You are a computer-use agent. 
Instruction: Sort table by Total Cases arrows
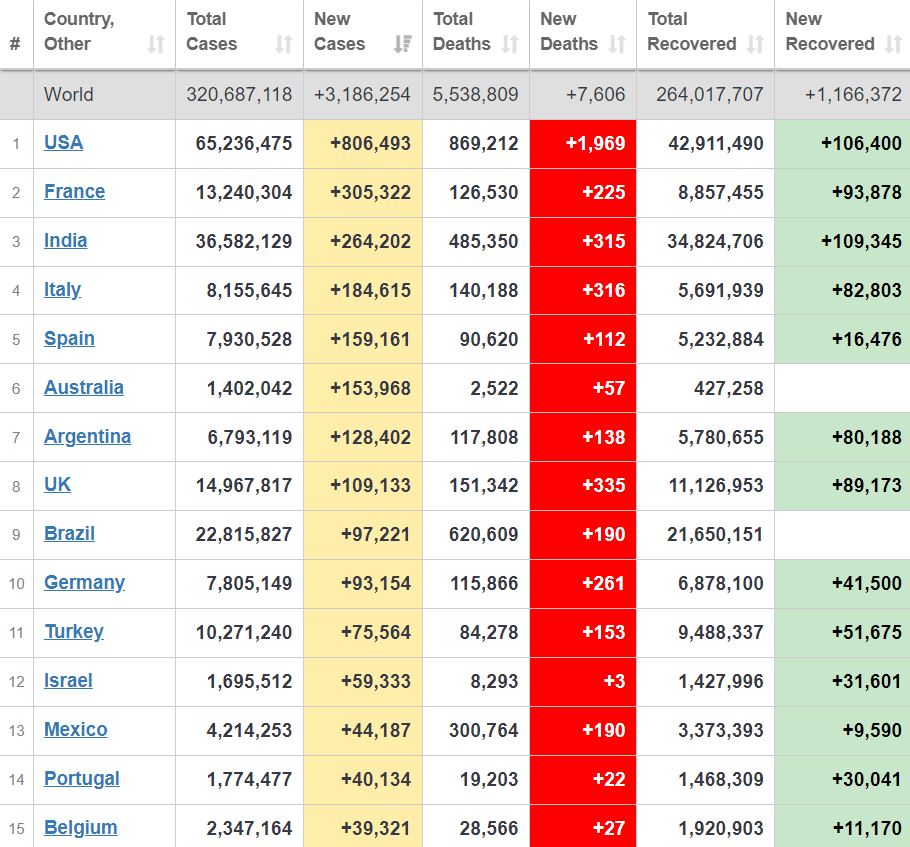pyautogui.click(x=284, y=44)
